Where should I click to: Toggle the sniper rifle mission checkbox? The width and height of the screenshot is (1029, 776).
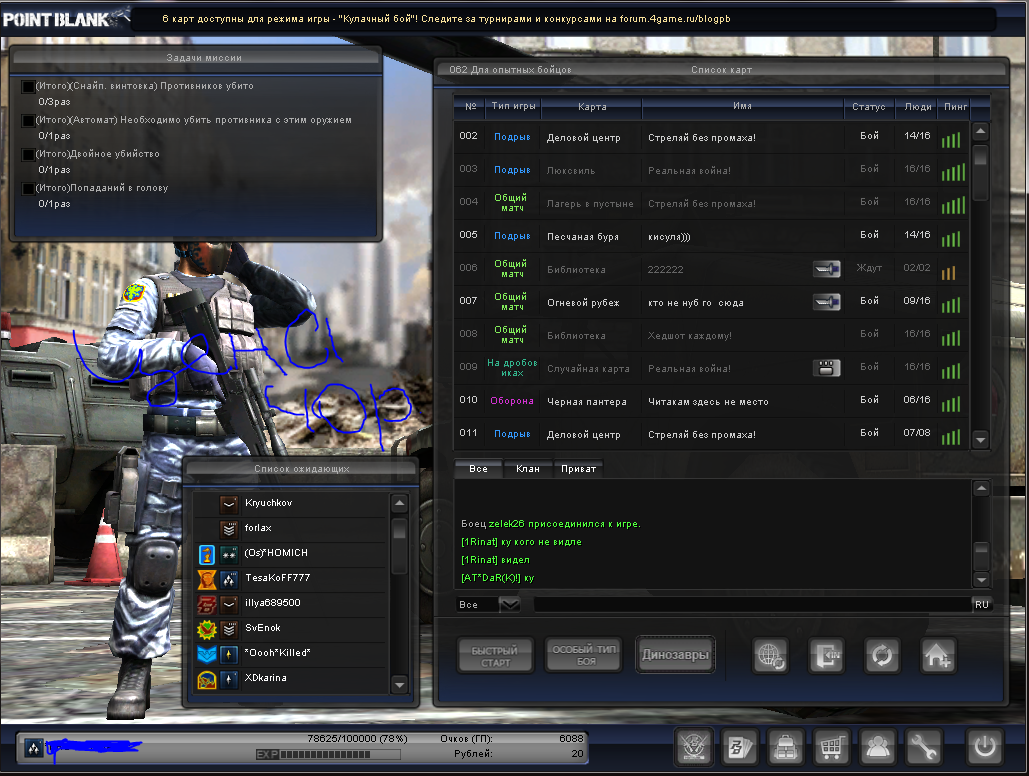(x=28, y=86)
